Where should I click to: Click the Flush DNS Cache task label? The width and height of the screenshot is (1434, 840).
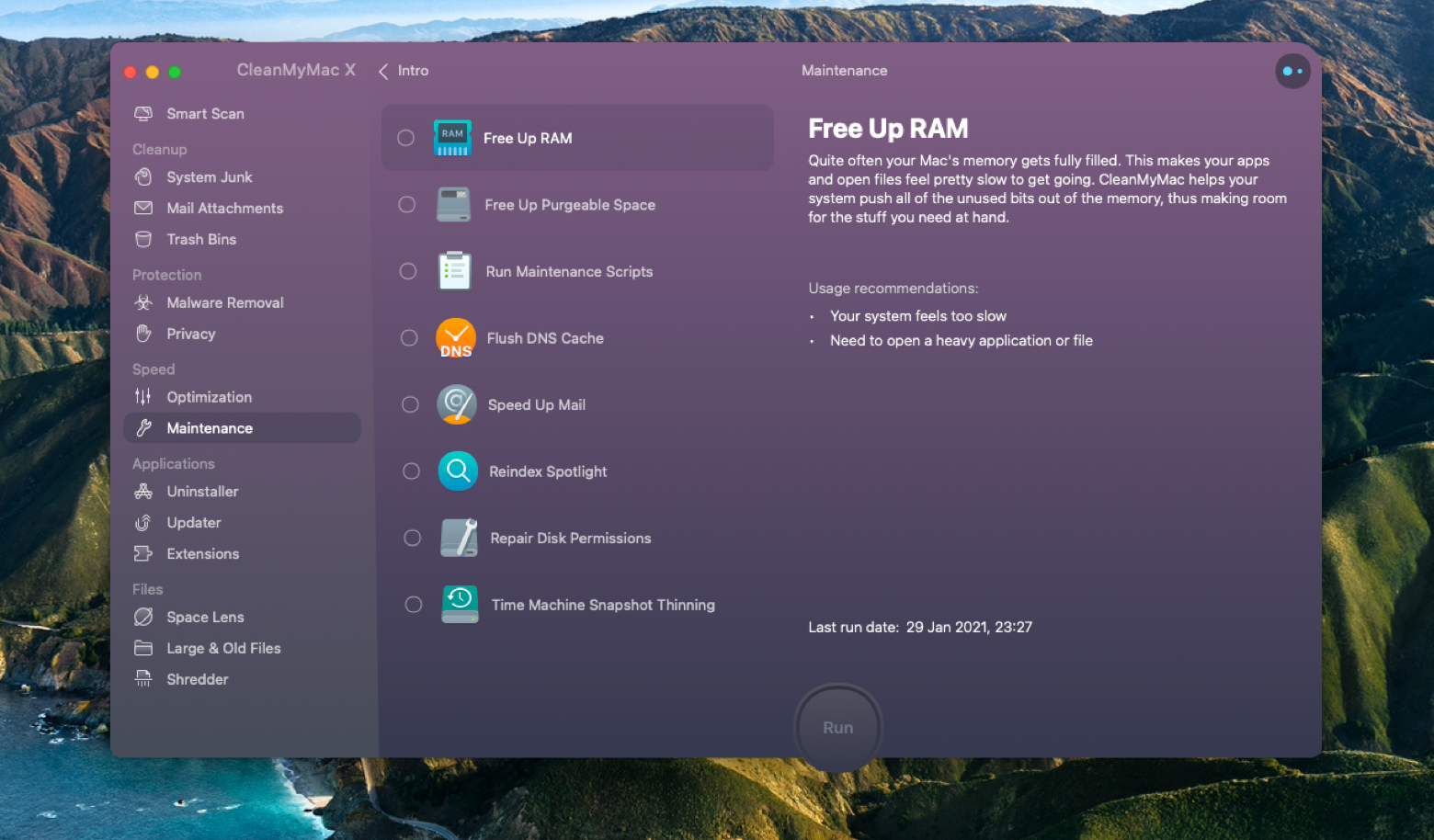click(545, 338)
